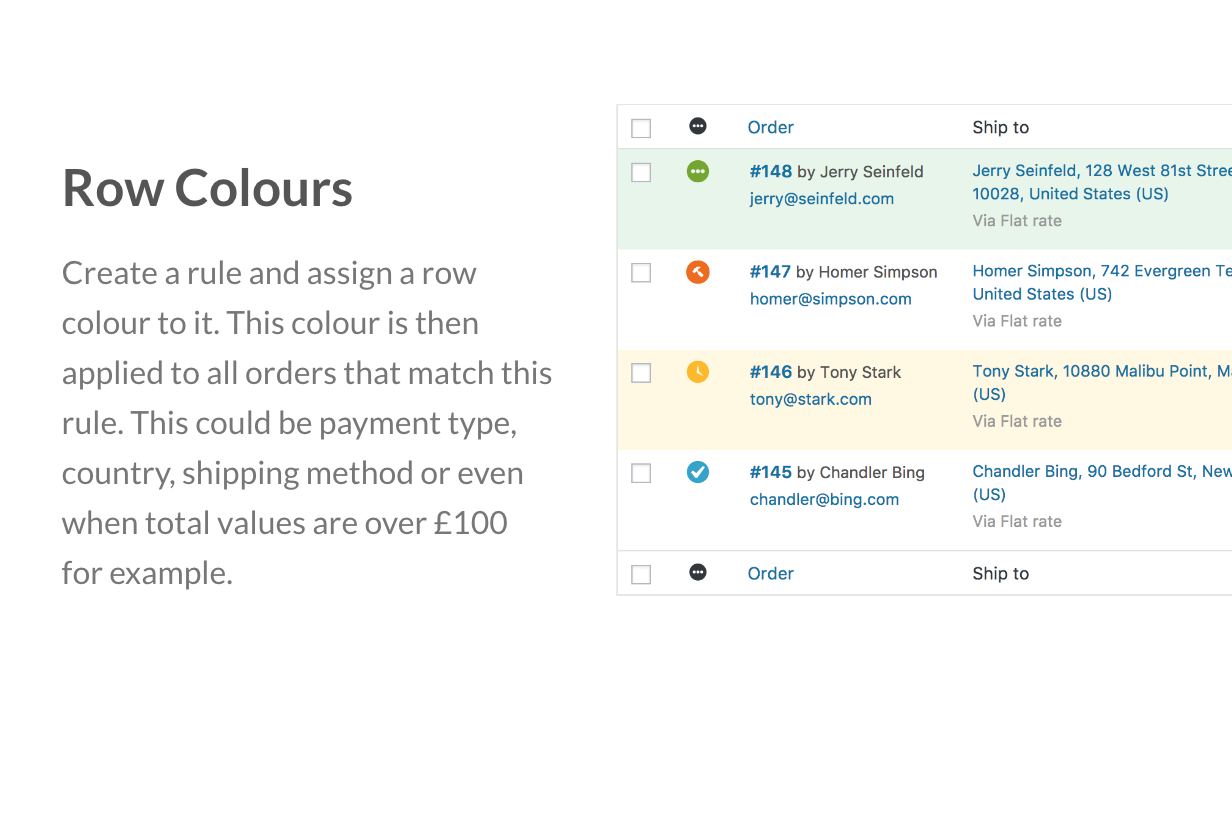The height and width of the screenshot is (835, 1232).
Task: Toggle the select-all checkbox in the table footer
Action: [641, 574]
